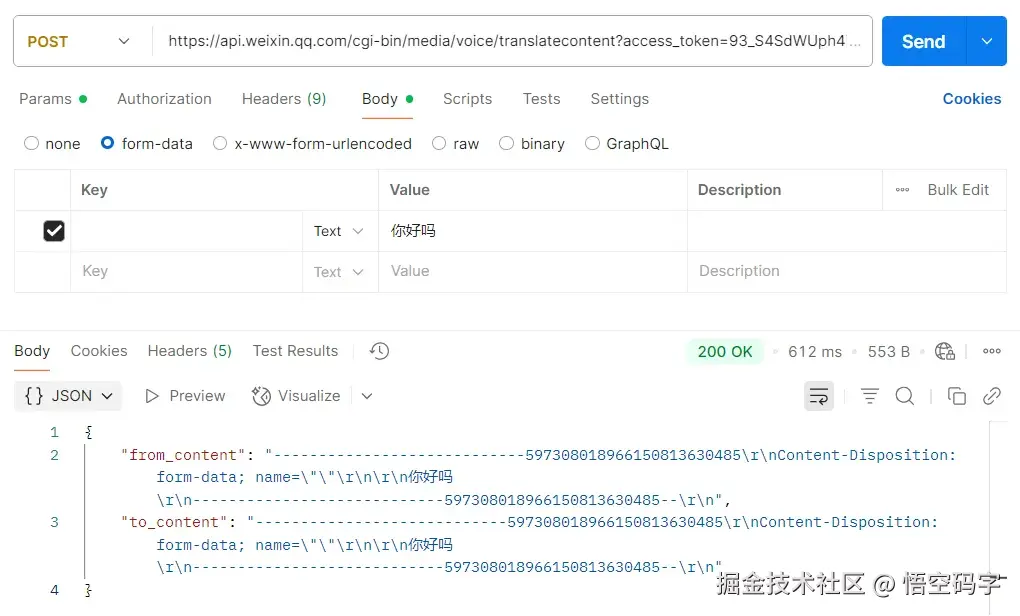Open the Test Results tab

pos(295,351)
